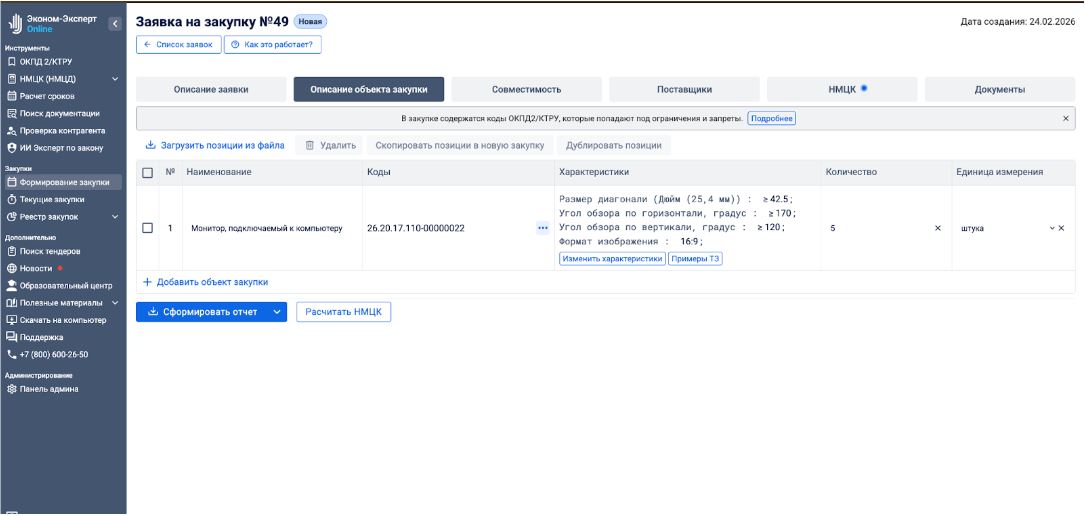This screenshot has width=1085, height=516.
Task: Open the штука unit of measure dropdown
Action: pyautogui.click(x=1051, y=228)
